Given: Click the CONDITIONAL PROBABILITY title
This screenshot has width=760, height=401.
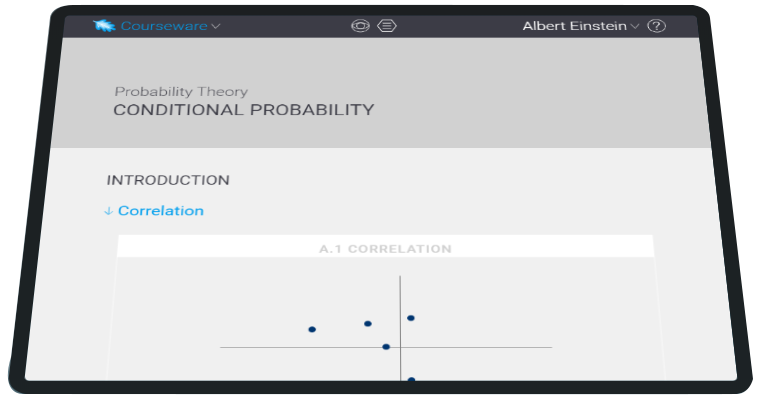Looking at the screenshot, I should [x=244, y=110].
